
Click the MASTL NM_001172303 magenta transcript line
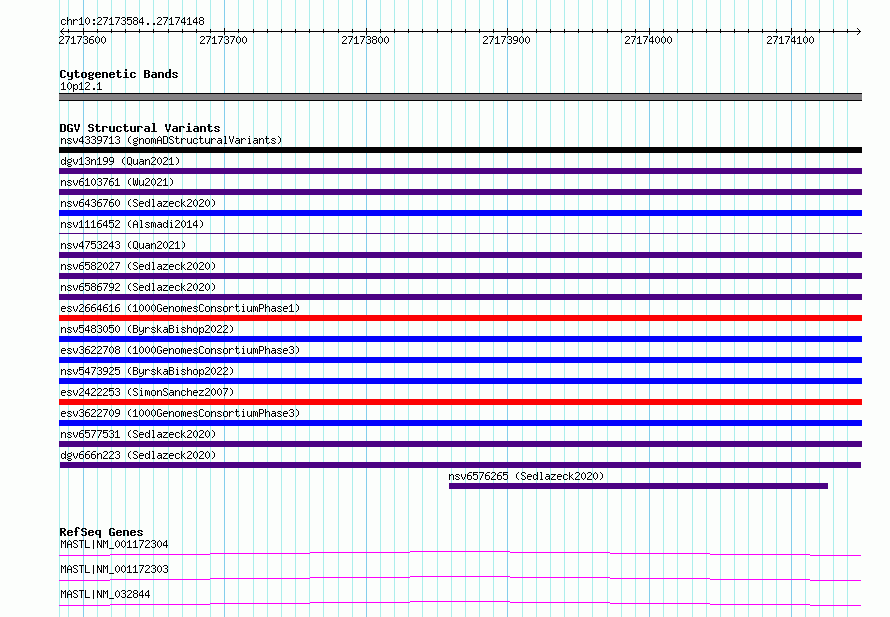tap(460, 578)
